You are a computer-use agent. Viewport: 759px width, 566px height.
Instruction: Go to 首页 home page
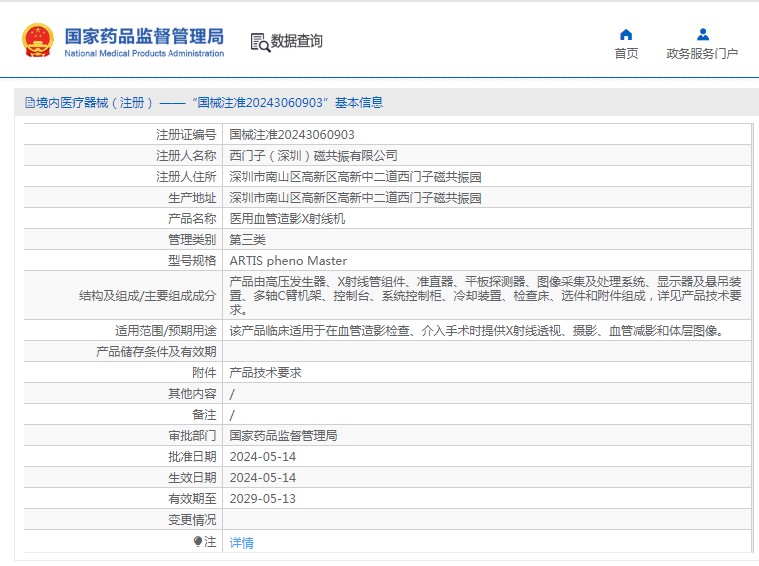point(626,53)
